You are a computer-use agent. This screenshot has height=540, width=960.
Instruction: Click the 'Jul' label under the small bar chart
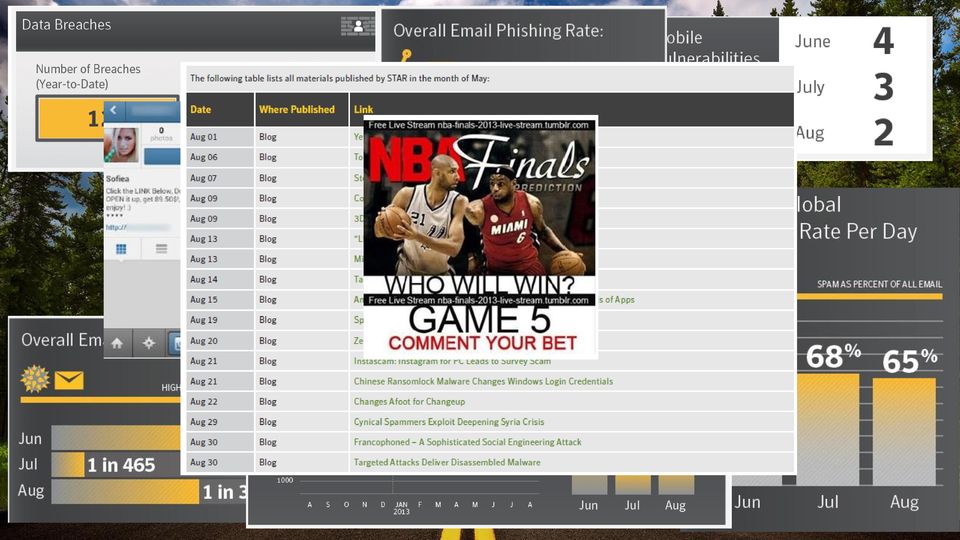click(632, 505)
